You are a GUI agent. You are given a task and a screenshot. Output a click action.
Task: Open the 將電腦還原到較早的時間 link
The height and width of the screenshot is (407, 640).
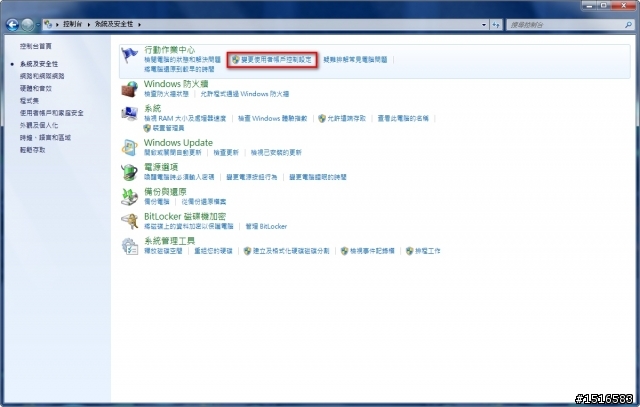[x=179, y=69]
